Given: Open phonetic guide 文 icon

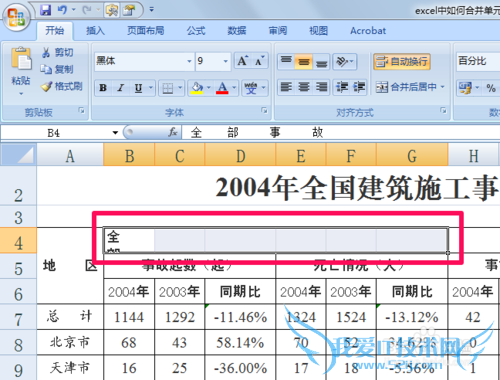Looking at the screenshot, I should (x=251, y=88).
